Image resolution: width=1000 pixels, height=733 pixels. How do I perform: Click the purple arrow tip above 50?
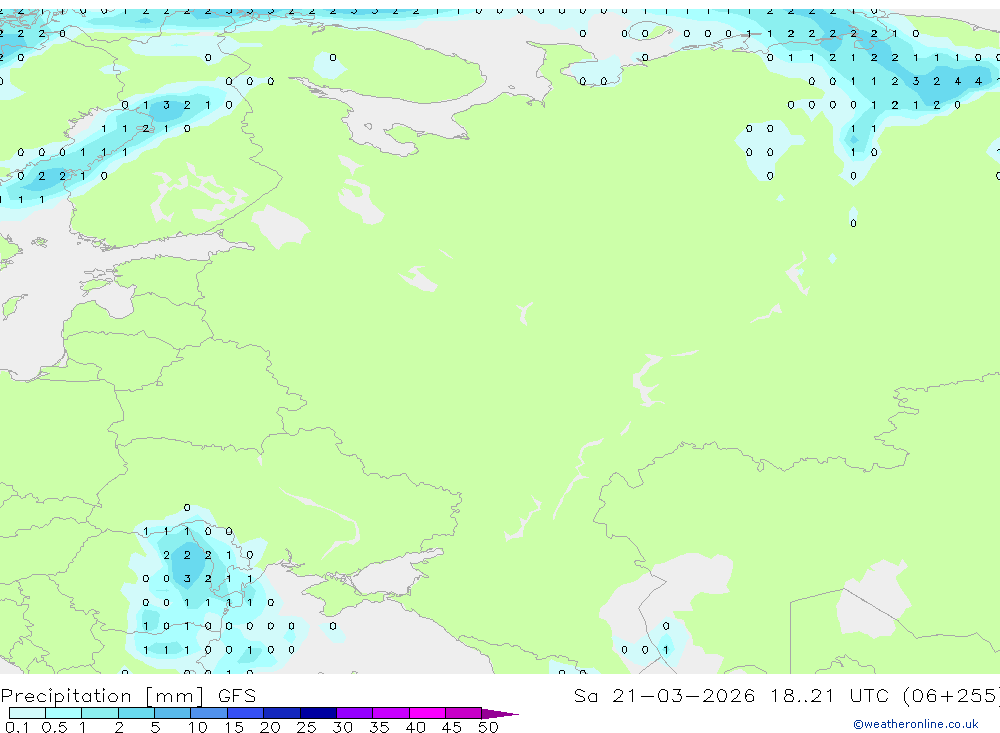[x=500, y=714]
